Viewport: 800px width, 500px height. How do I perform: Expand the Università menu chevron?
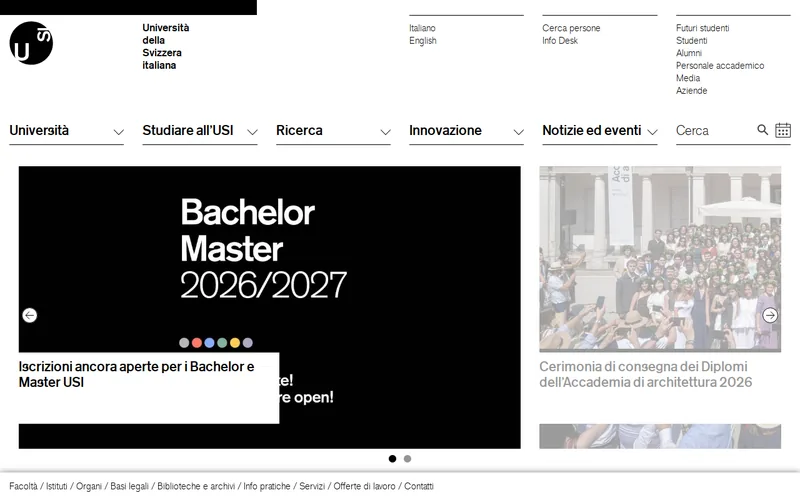tap(118, 132)
